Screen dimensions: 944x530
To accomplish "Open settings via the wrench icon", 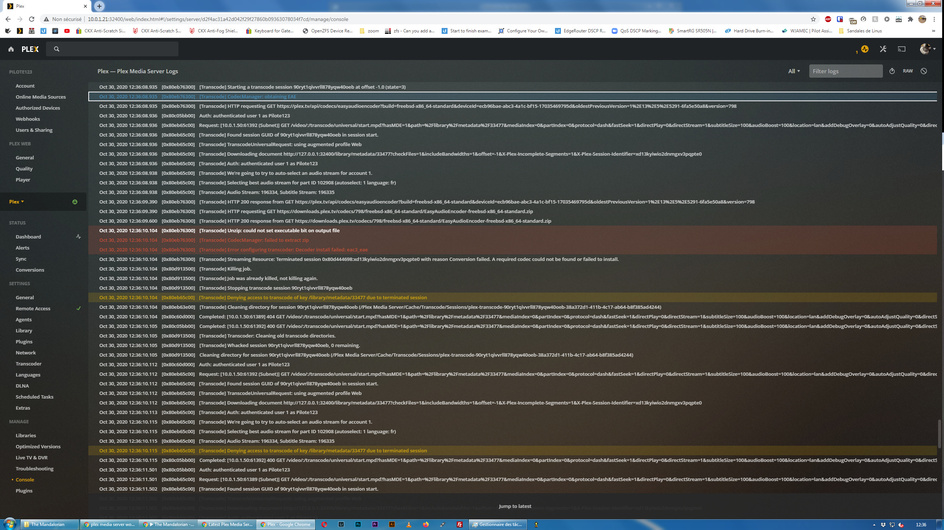I will click(x=883, y=49).
